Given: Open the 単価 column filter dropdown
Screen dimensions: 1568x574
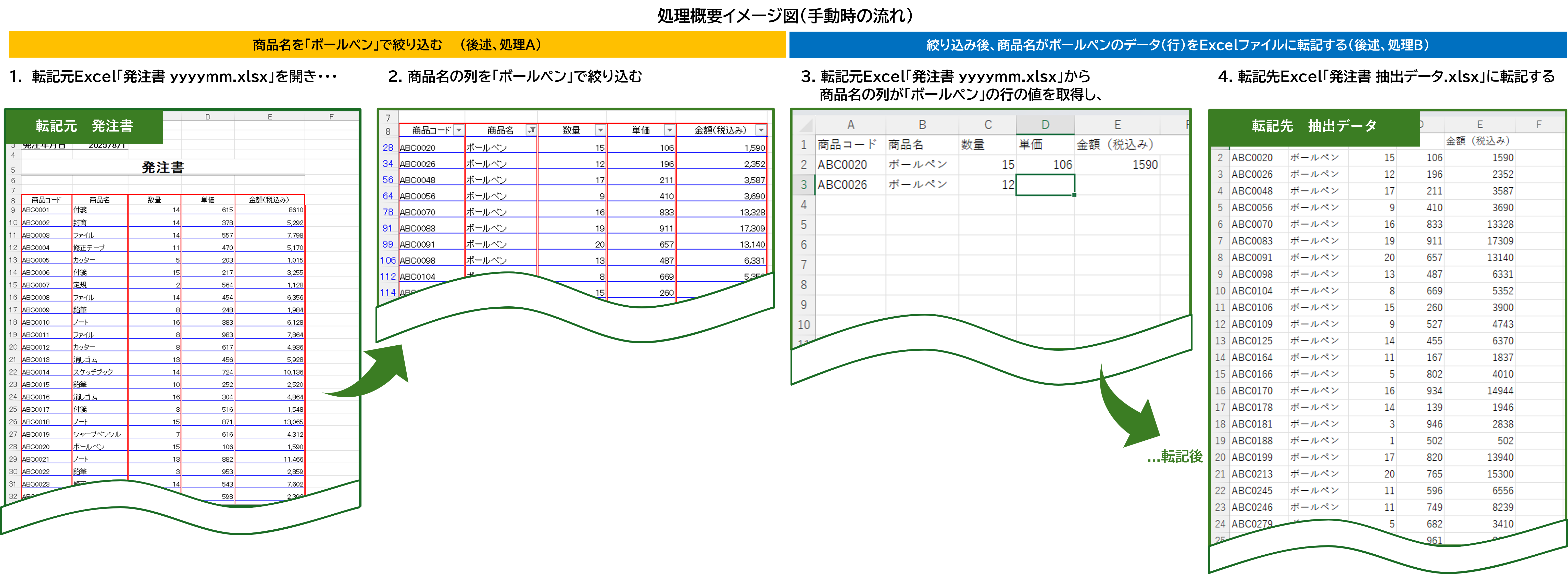Looking at the screenshot, I should click(x=670, y=130).
